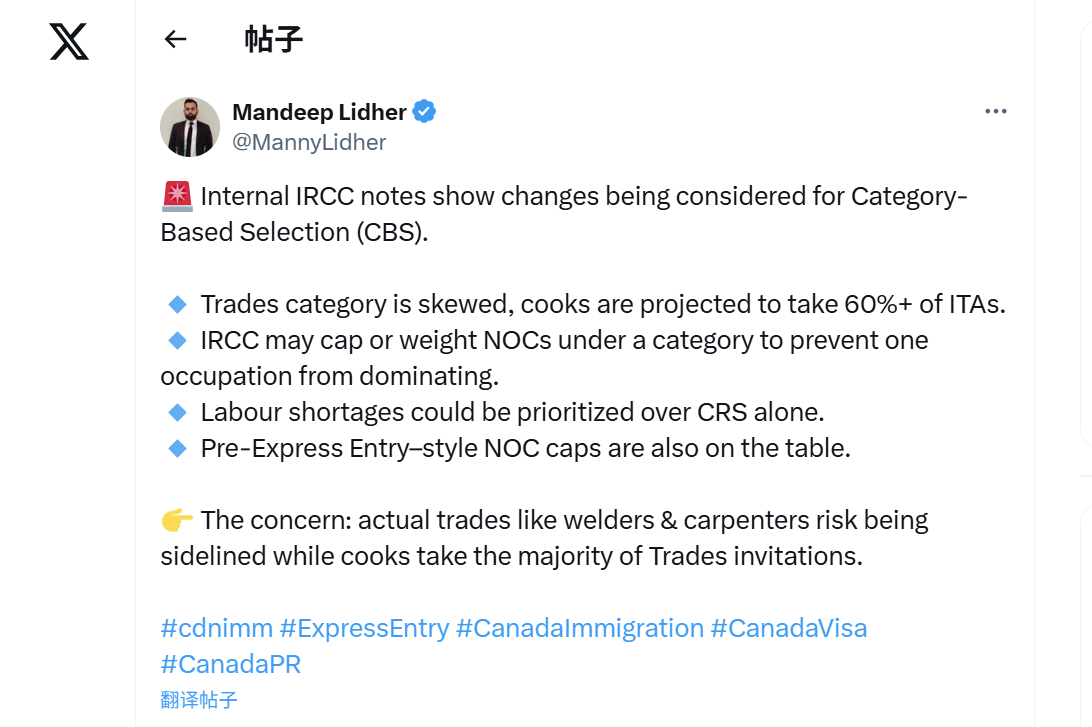Viewport: 1092px width, 727px height.
Task: Click the X logo home icon
Action: coord(69,41)
